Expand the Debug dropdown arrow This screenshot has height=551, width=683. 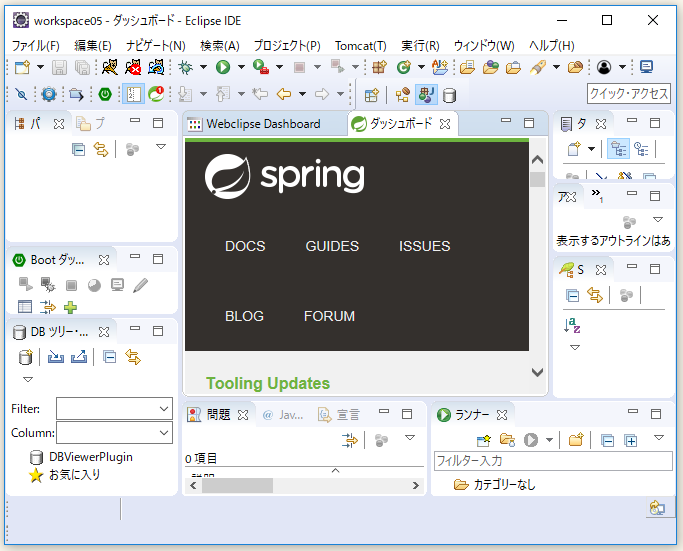(203, 67)
